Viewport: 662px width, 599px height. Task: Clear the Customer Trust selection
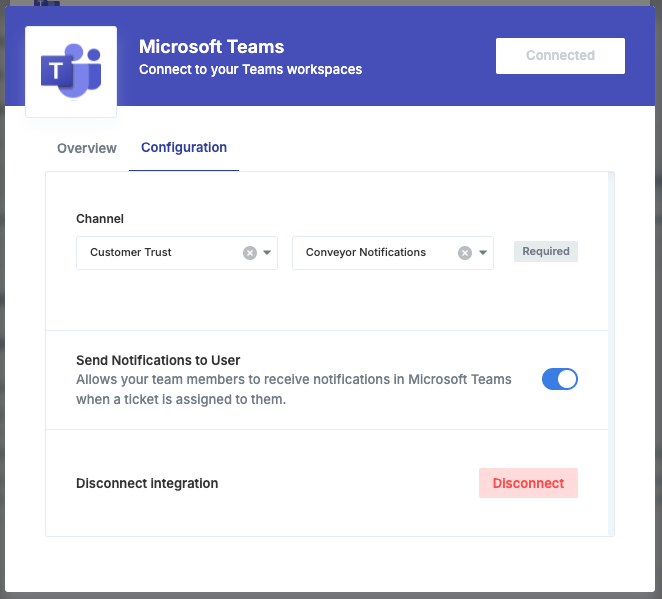coord(250,253)
